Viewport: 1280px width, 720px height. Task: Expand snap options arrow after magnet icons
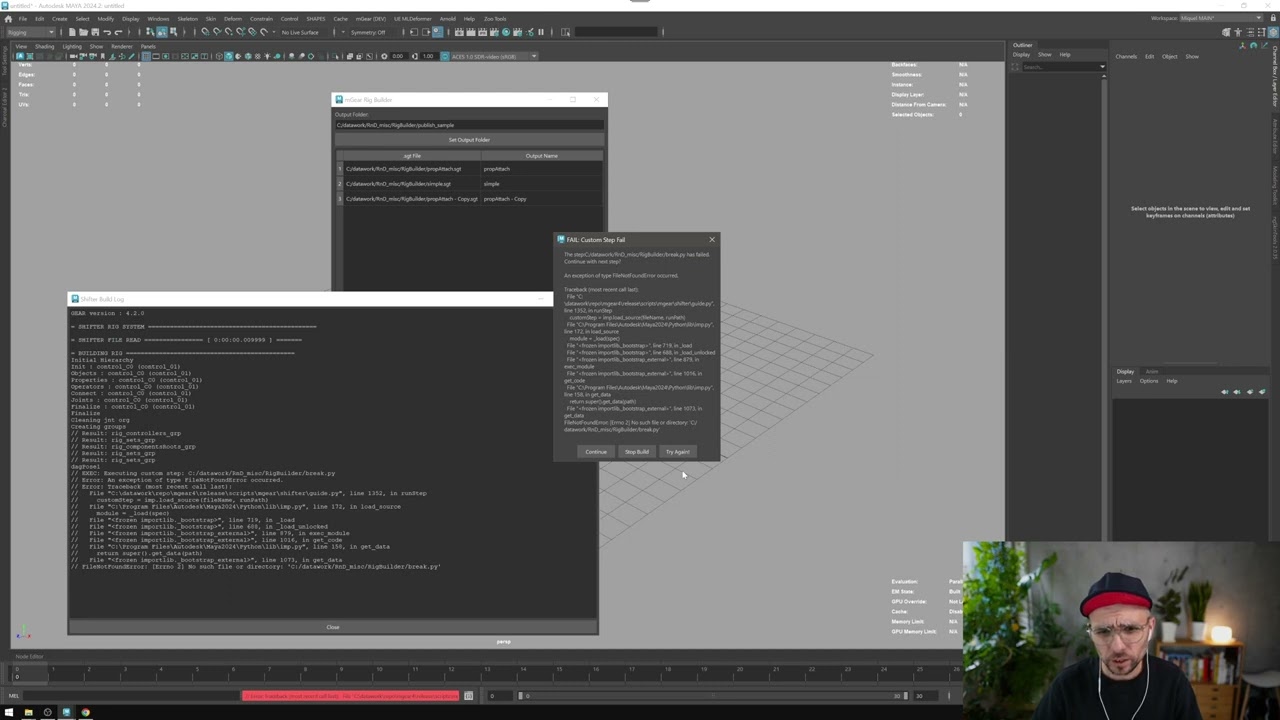coord(274,32)
